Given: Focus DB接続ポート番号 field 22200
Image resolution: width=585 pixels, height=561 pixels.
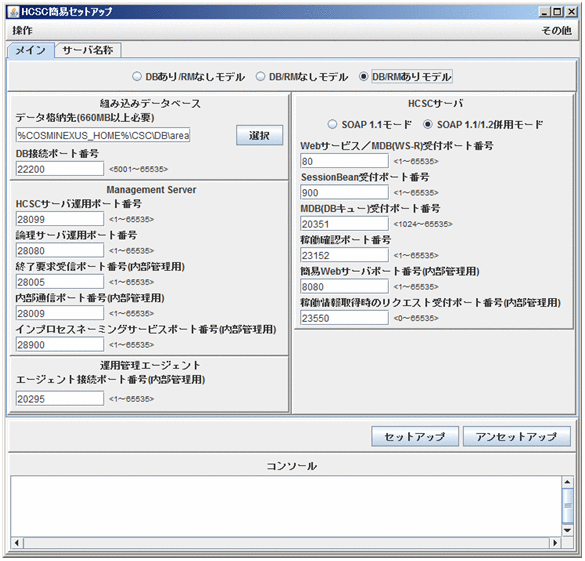Looking at the screenshot, I should (x=60, y=169).
